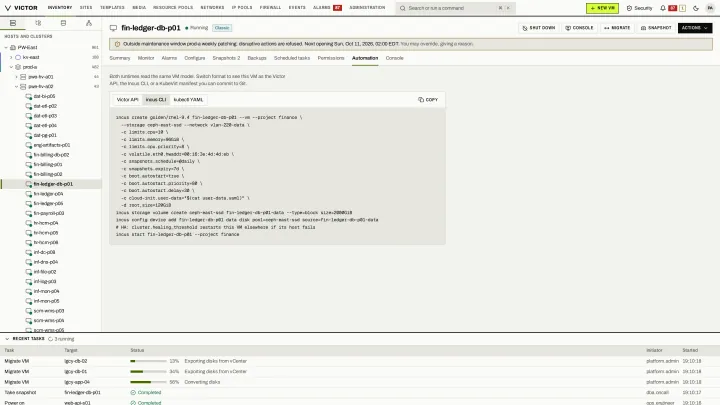Open the Snapshots tab
This screenshot has height=405, width=720.
click(226, 58)
